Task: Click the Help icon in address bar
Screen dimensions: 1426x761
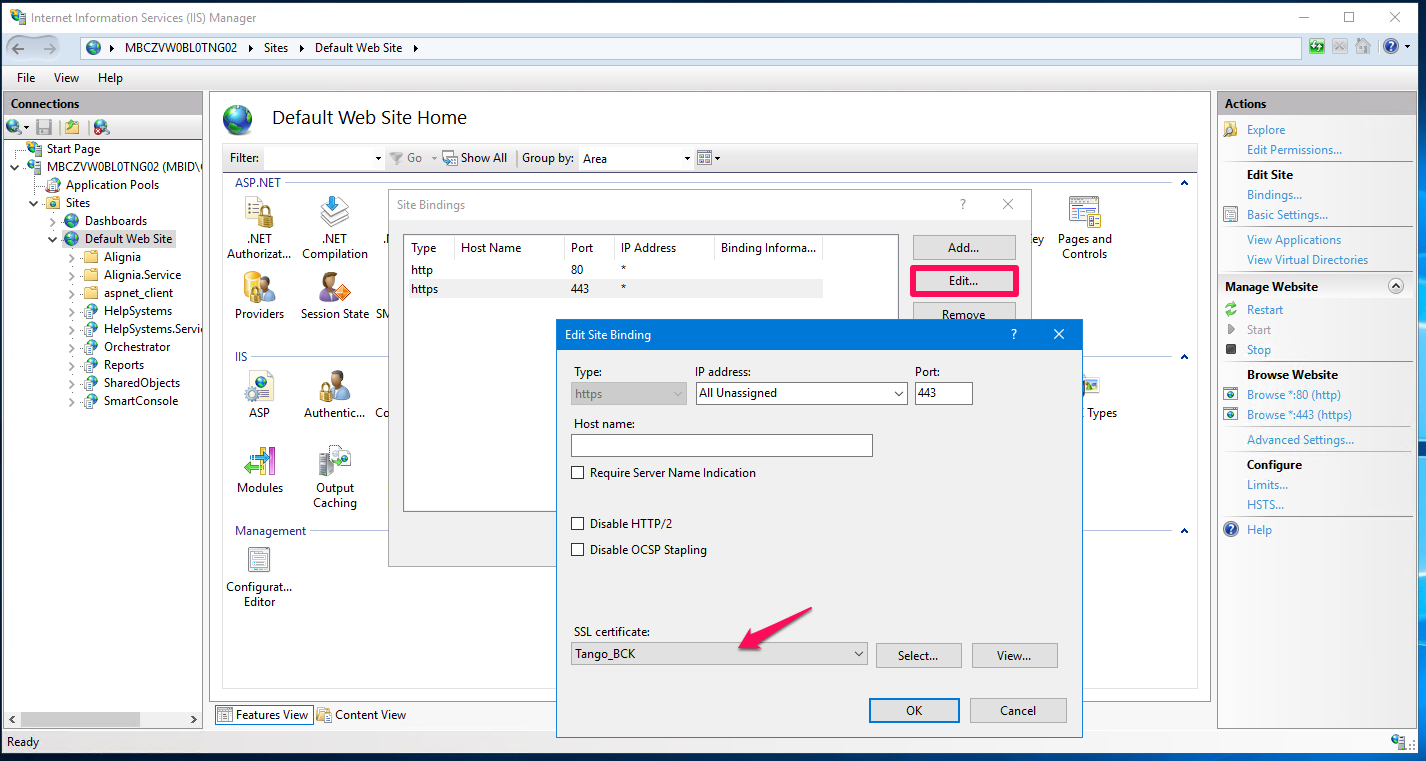Action: (1389, 47)
